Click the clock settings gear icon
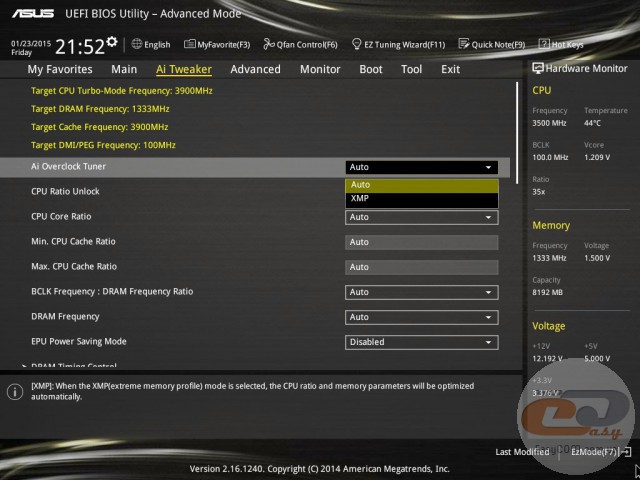Viewport: 640px width, 480px height. (x=111, y=42)
